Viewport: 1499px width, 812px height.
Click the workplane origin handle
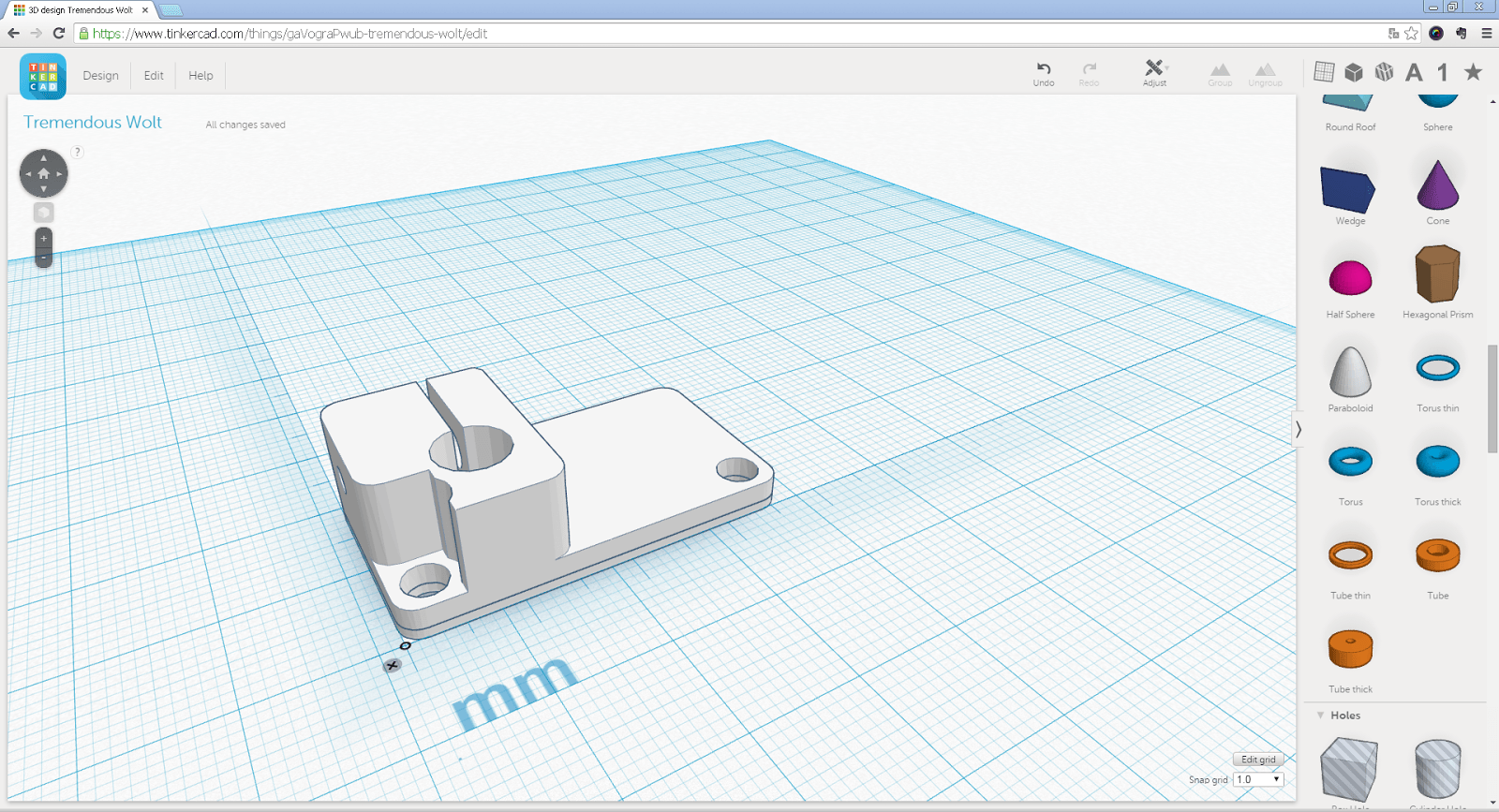[406, 645]
